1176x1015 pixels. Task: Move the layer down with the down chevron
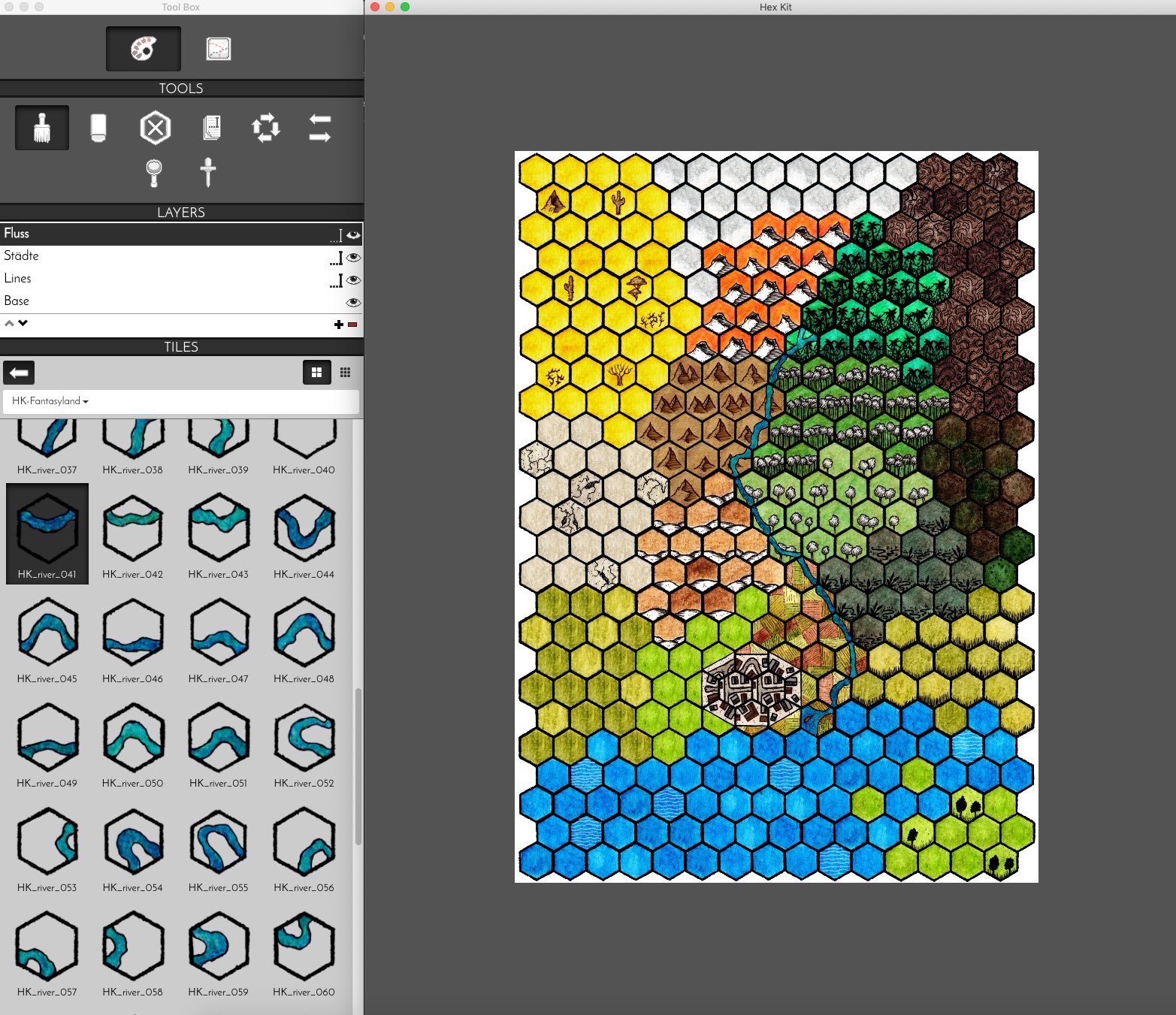23,323
